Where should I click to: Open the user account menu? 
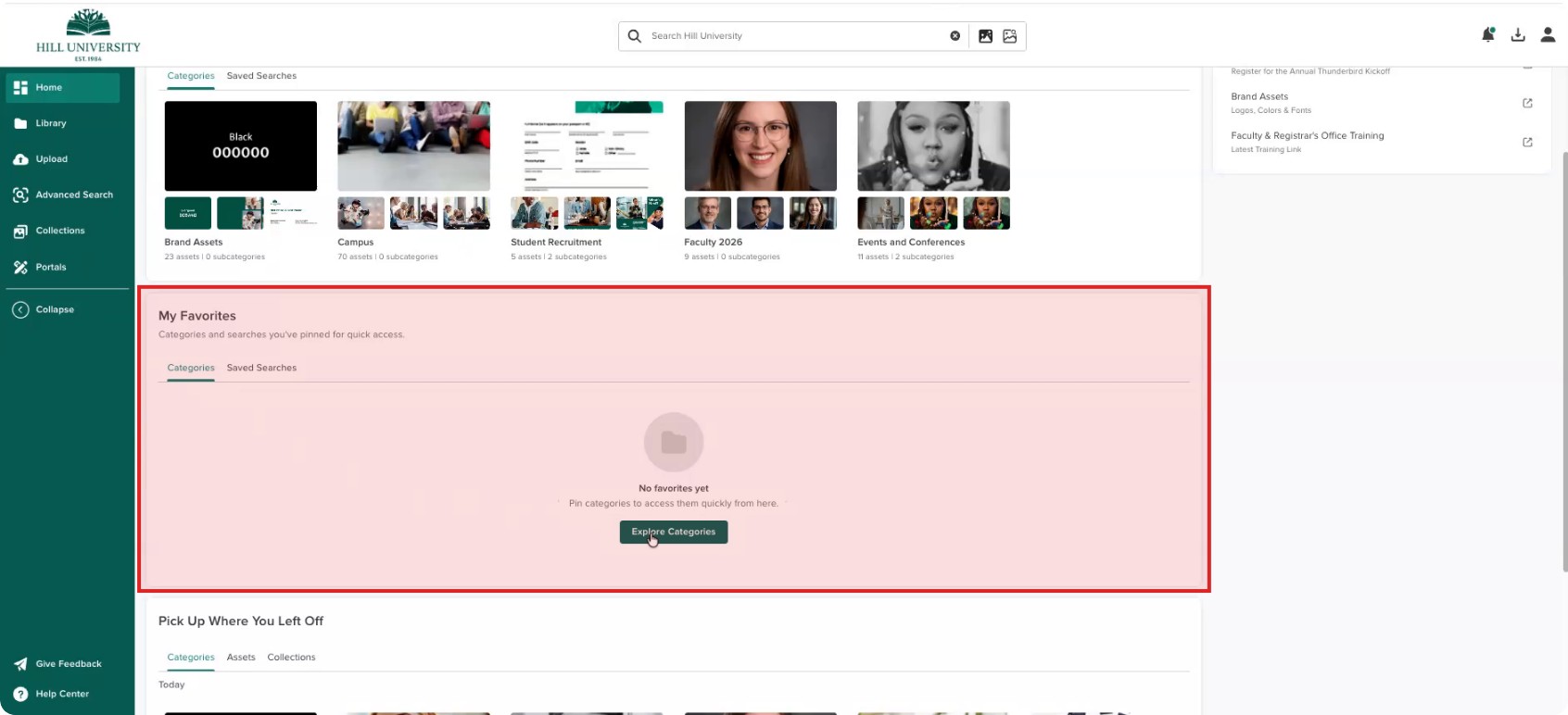coord(1548,35)
